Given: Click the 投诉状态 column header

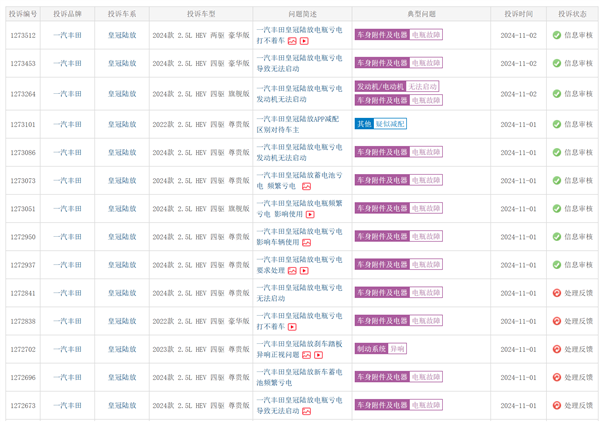Looking at the screenshot, I should pyautogui.click(x=572, y=14).
